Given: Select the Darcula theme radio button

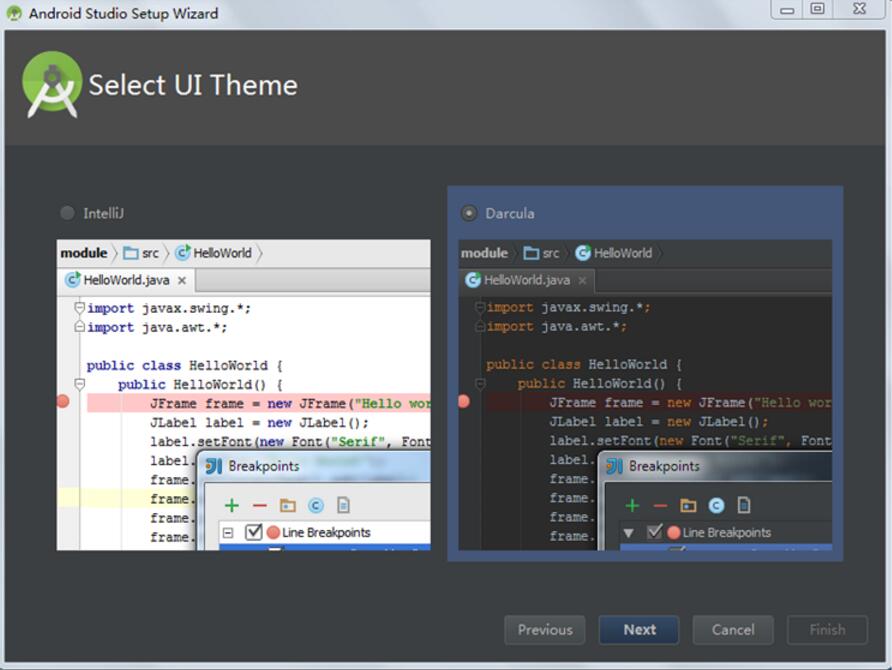Looking at the screenshot, I should [x=469, y=213].
